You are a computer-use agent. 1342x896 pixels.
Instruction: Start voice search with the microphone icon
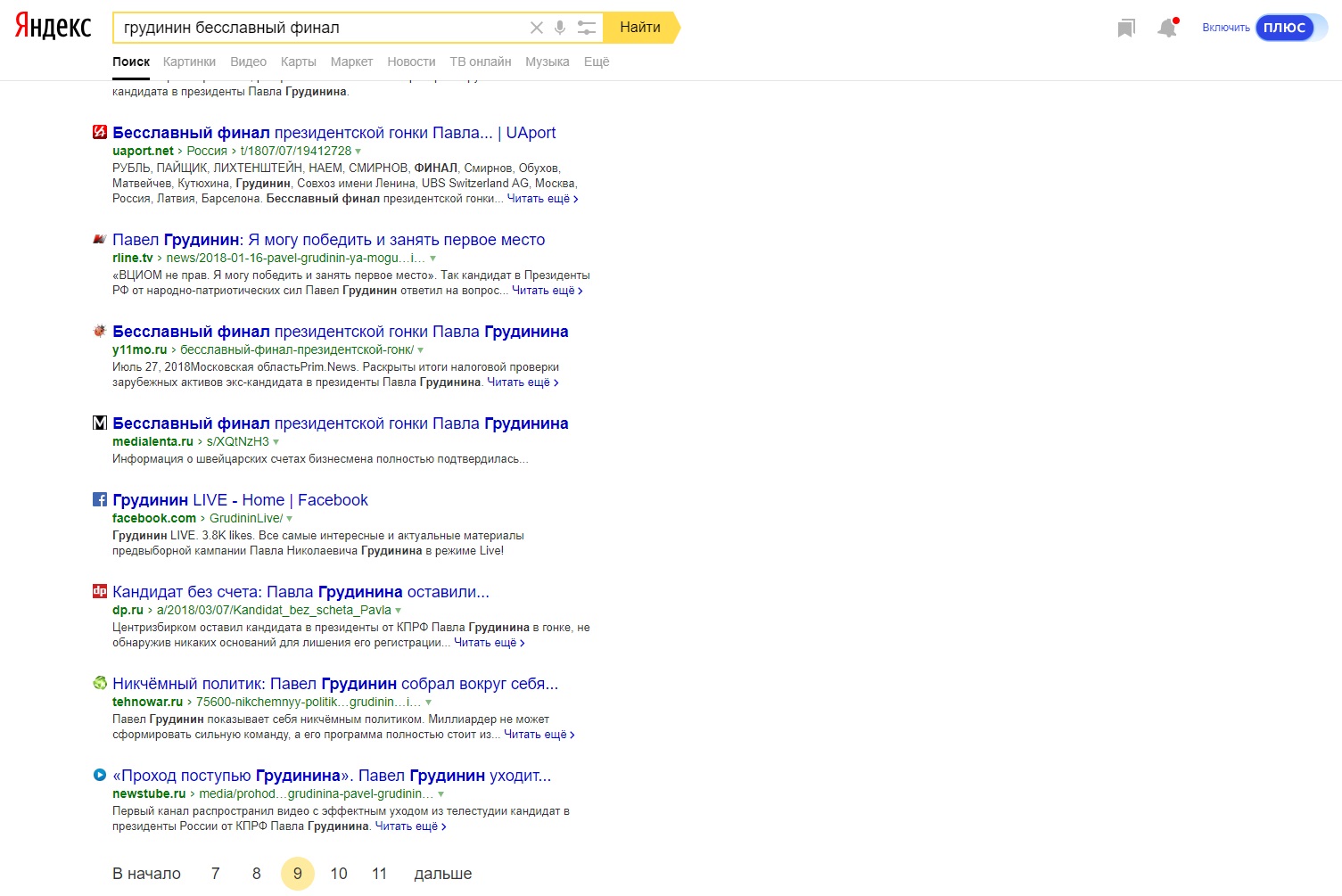[x=560, y=28]
